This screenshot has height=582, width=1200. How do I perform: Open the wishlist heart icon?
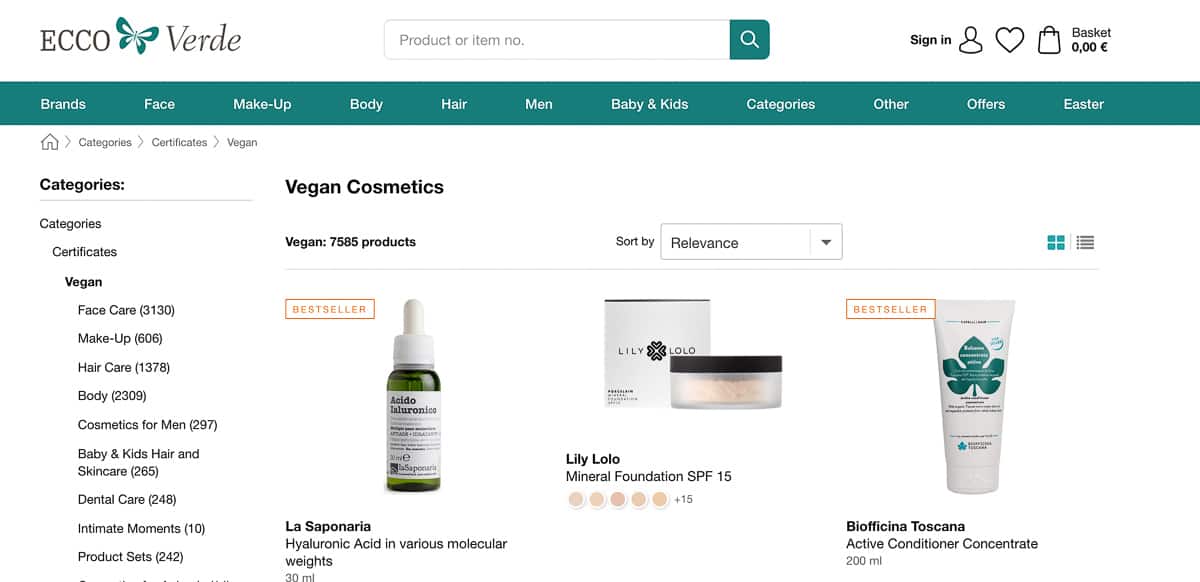point(1010,39)
